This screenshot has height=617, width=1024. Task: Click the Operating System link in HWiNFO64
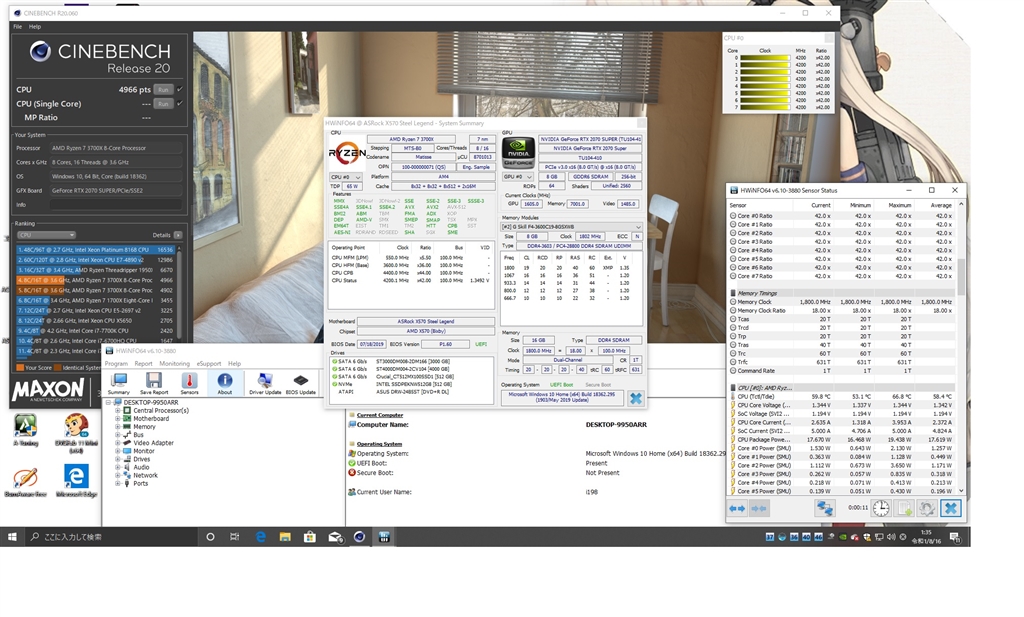(x=379, y=444)
